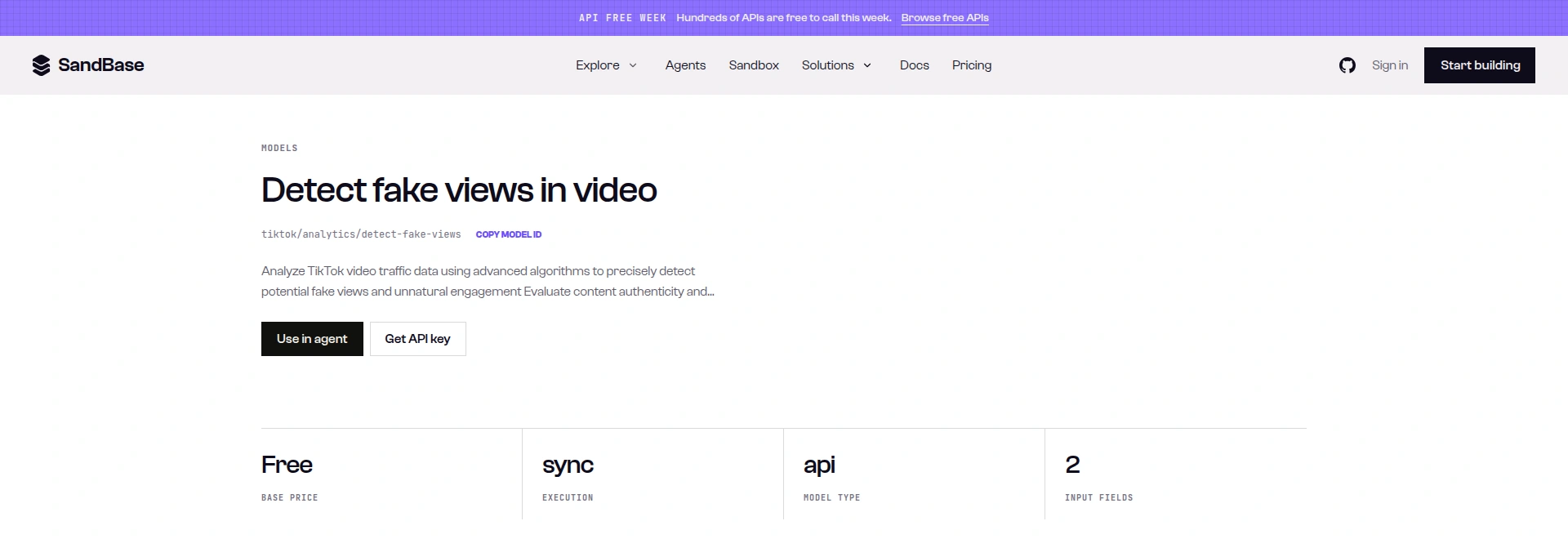This screenshot has height=539, width=1568.
Task: Click the '2' input fields value
Action: (x=1072, y=465)
